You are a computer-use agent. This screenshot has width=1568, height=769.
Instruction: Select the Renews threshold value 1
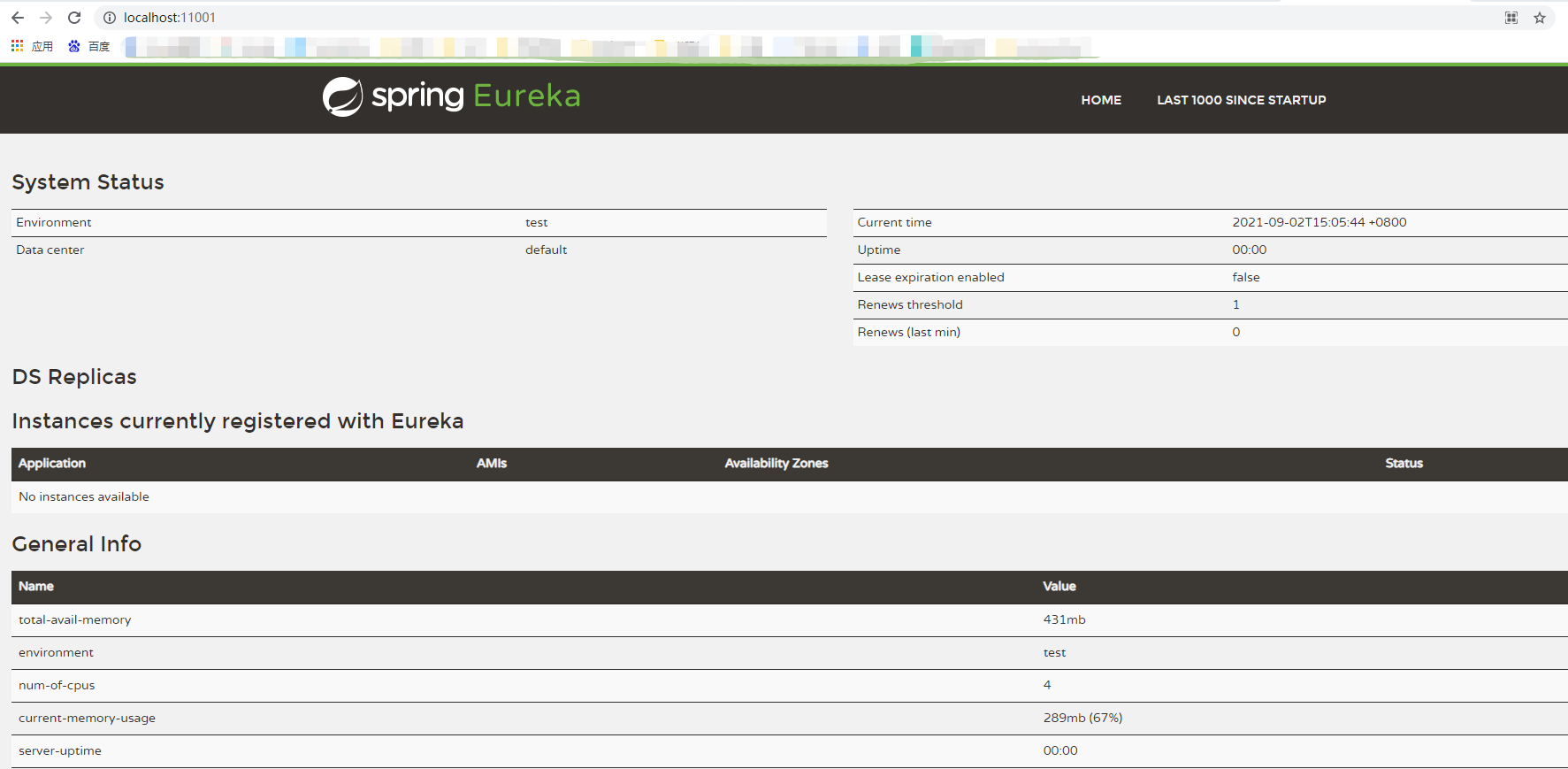tap(1235, 304)
